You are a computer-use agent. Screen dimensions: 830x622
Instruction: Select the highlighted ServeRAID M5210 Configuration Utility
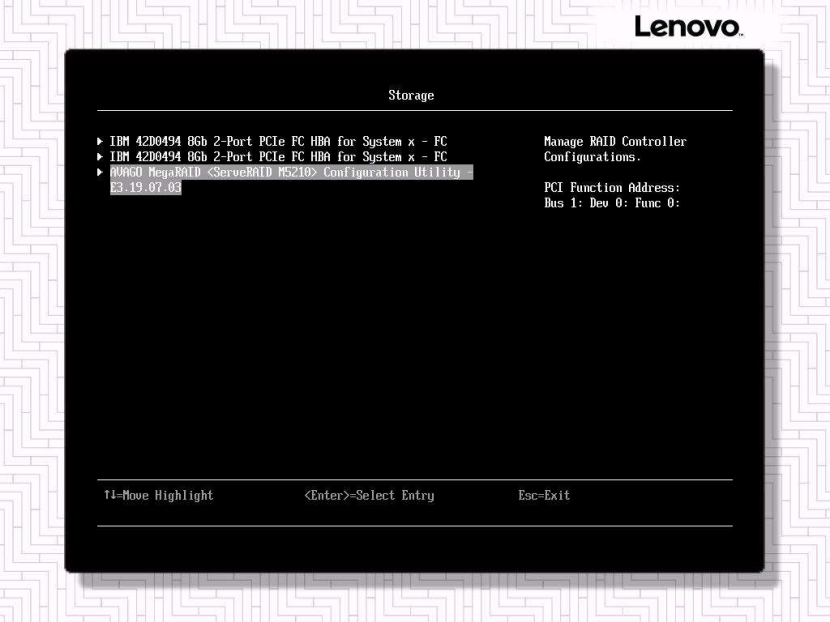pyautogui.click(x=290, y=171)
